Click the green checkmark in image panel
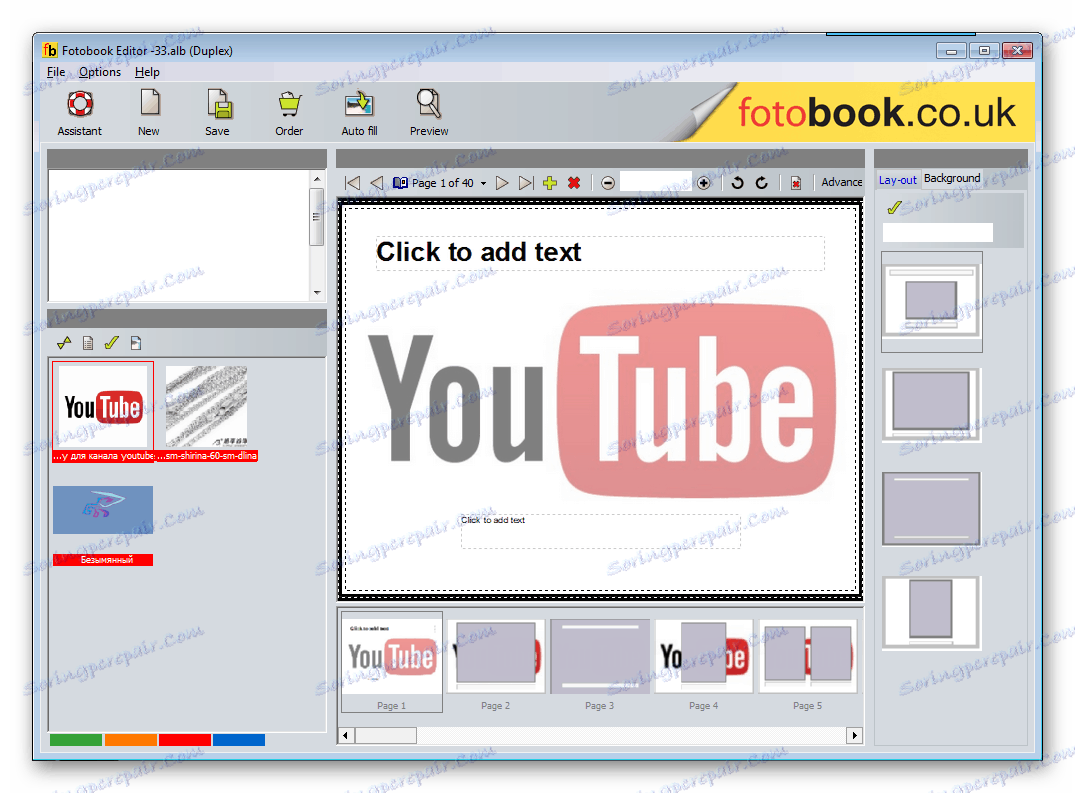The height and width of the screenshot is (793, 1075). 112,343
